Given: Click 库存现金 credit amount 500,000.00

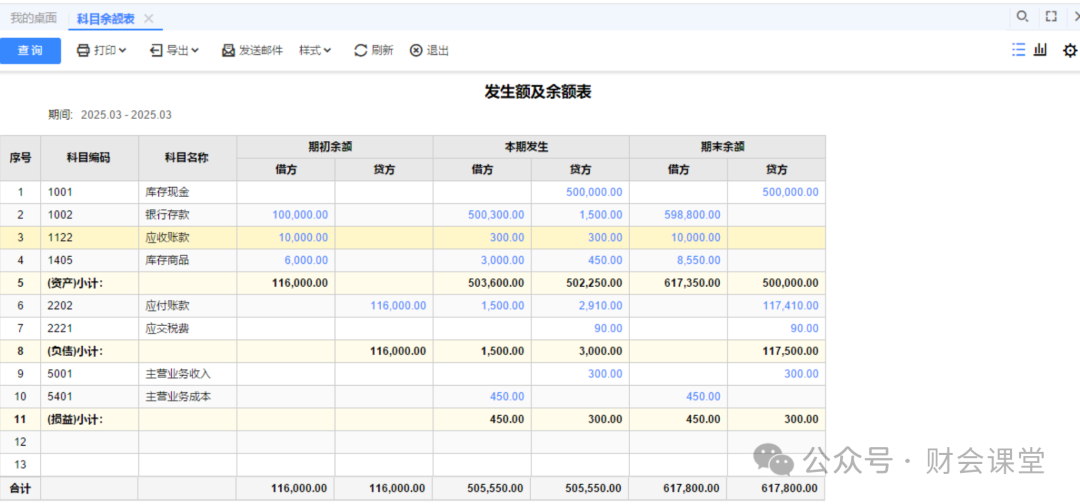Looking at the screenshot, I should (x=594, y=192).
